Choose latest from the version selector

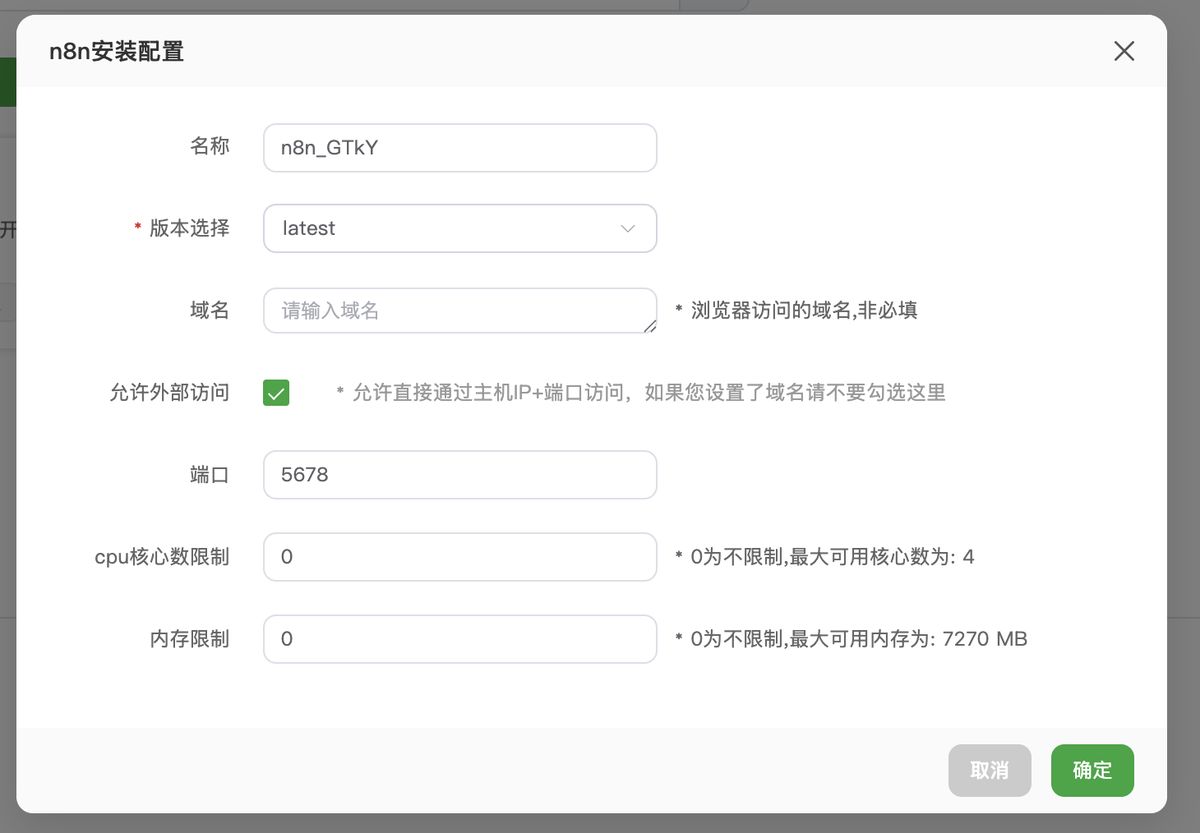click(460, 228)
